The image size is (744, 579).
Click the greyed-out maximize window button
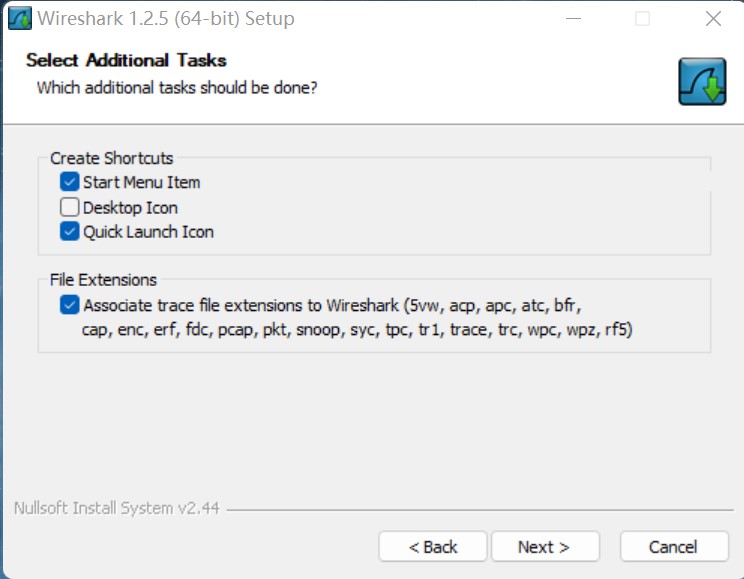(642, 18)
